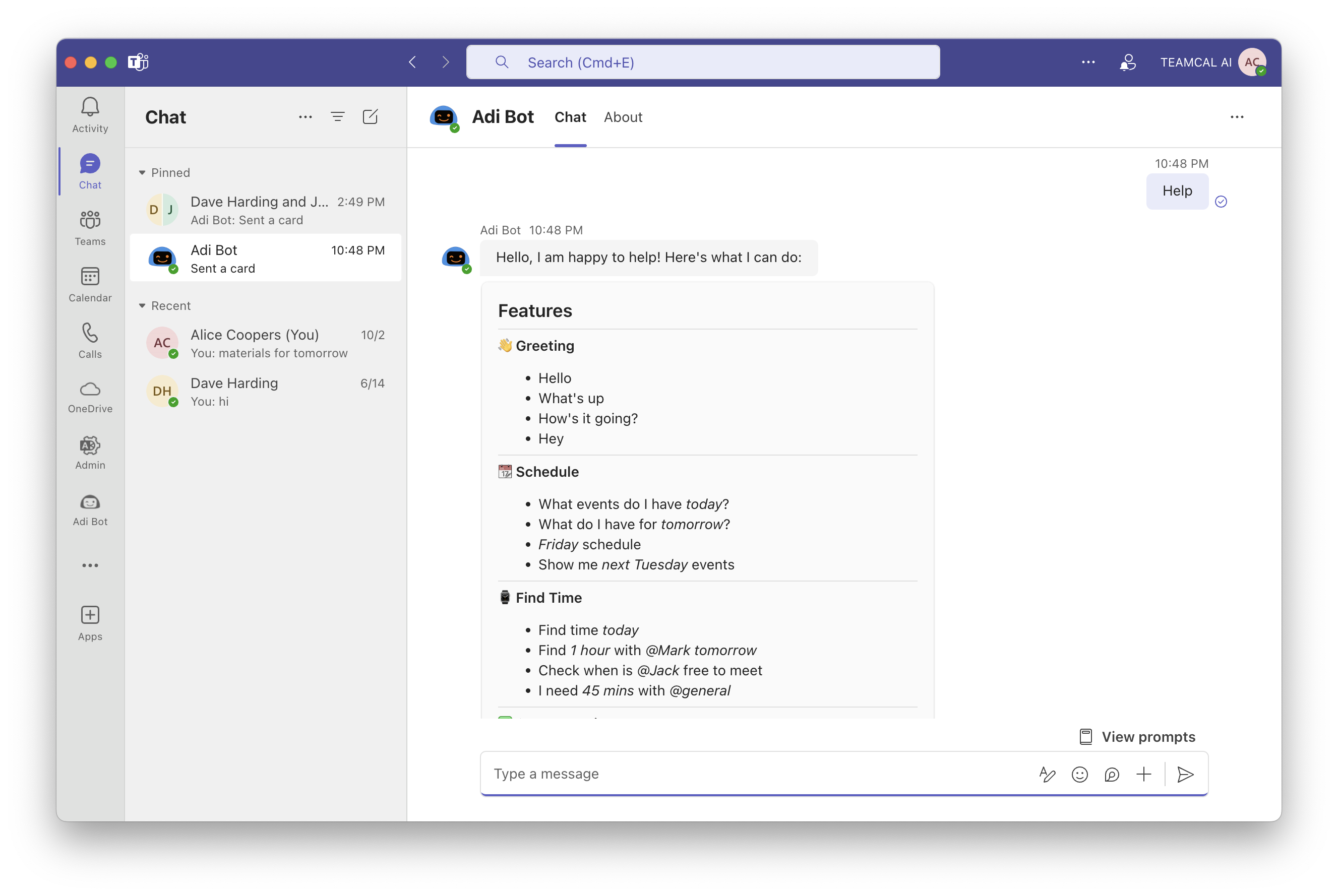
Task: Click View prompts button
Action: click(x=1137, y=737)
